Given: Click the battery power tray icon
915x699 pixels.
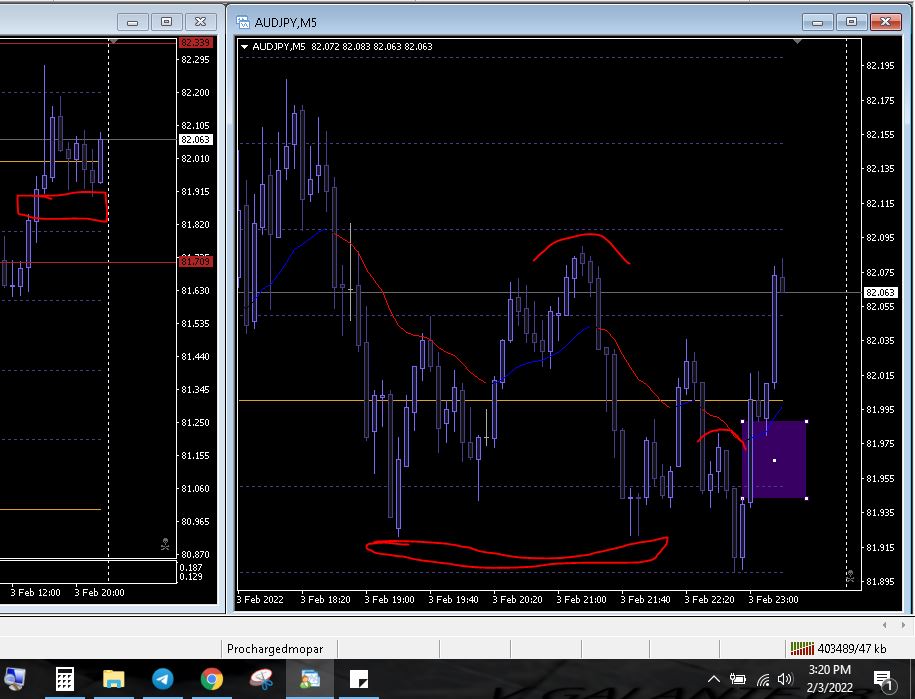Looking at the screenshot, I should [x=738, y=679].
